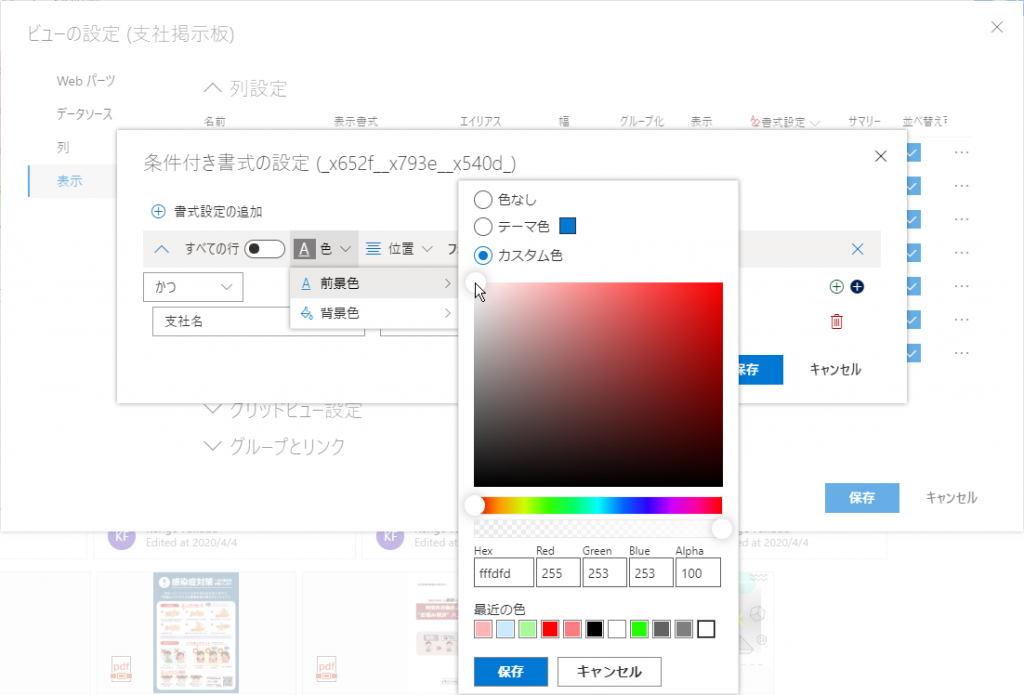Image resolution: width=1024 pixels, height=695 pixels.
Task: Choose the テーマ色 radio option
Action: point(483,227)
